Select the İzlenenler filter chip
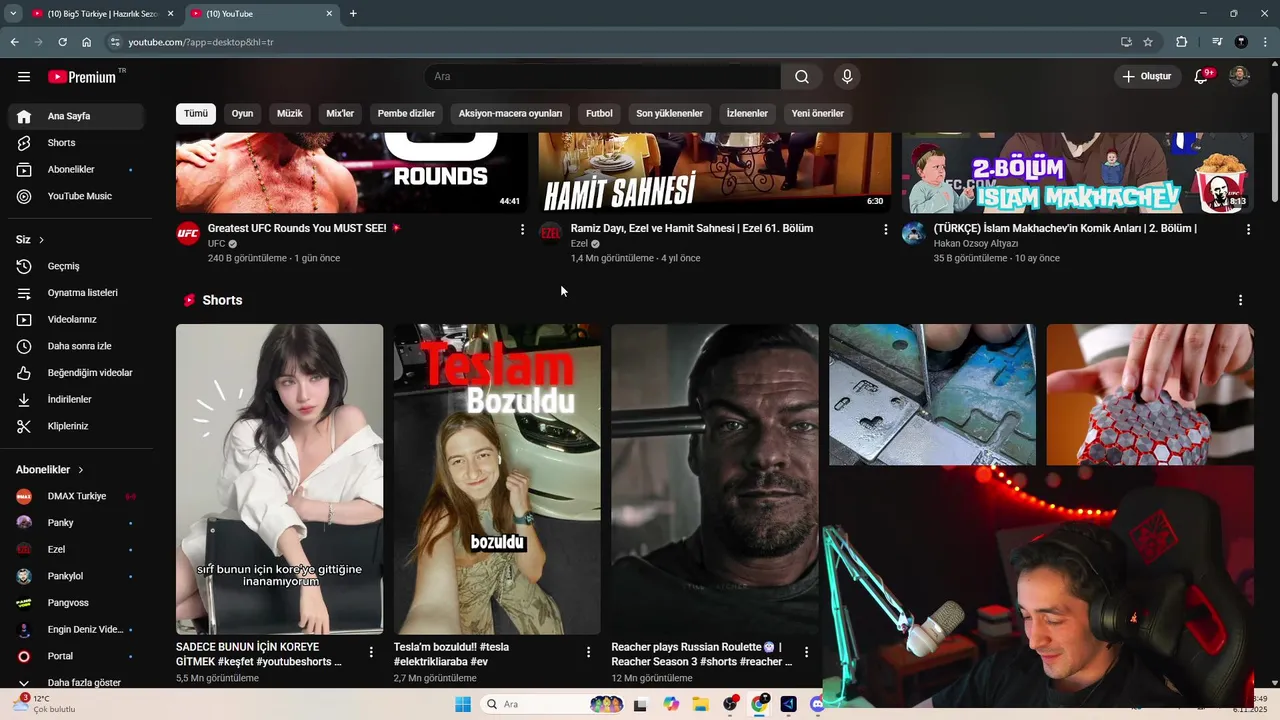 click(747, 114)
